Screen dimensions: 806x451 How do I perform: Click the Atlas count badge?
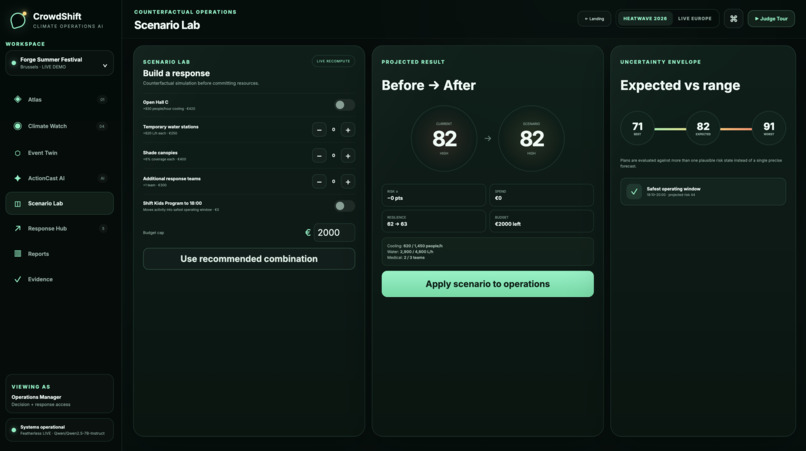(102, 99)
